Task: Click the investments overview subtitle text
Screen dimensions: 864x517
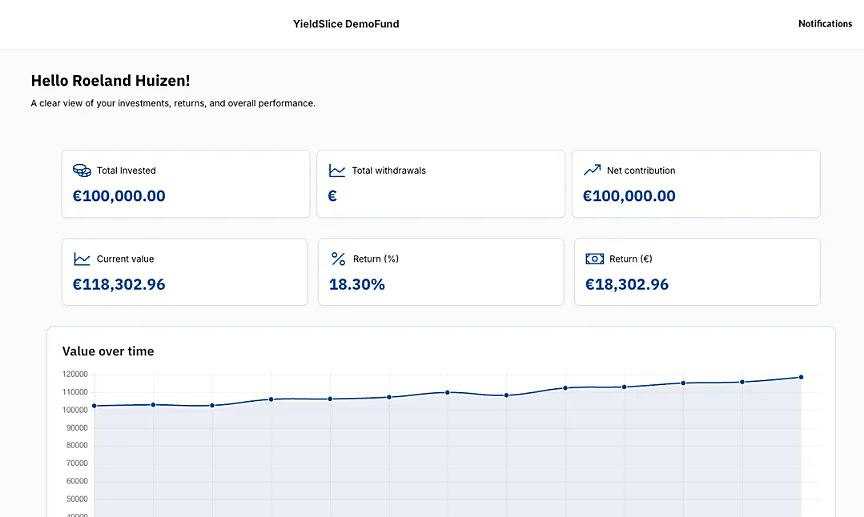Action: click(x=173, y=103)
